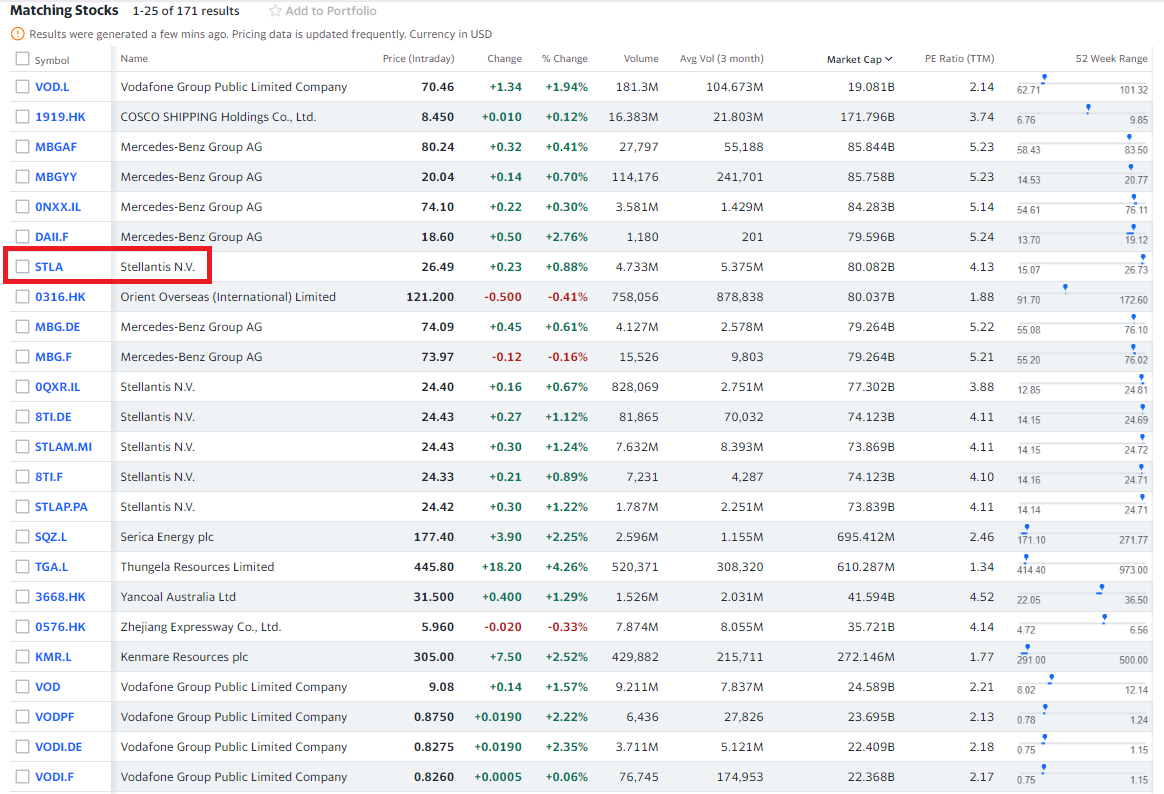Click the name Serica Energy plc
Viewport: 1164px width, 794px height.
coord(167,537)
